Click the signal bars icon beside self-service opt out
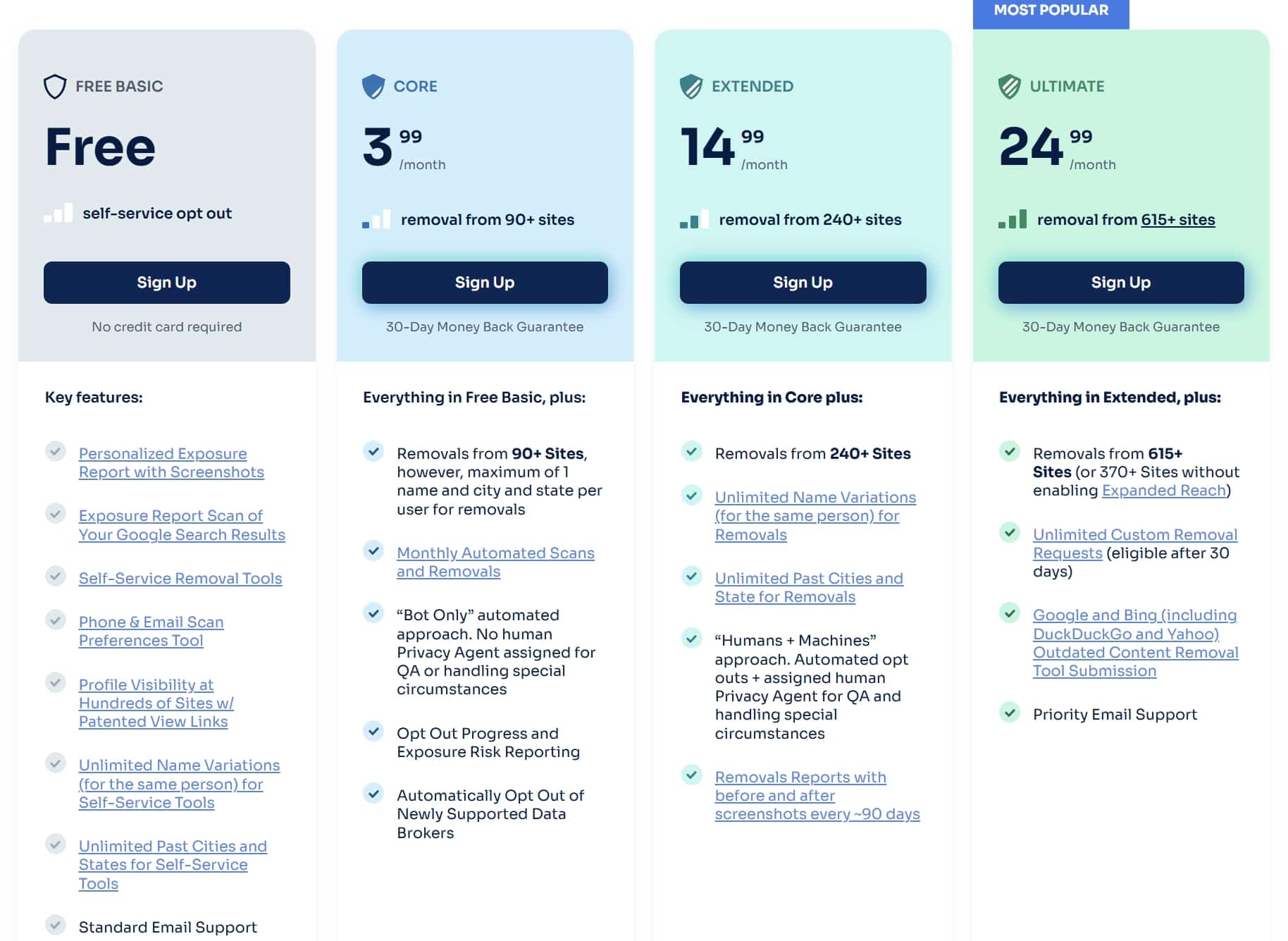 click(x=58, y=213)
